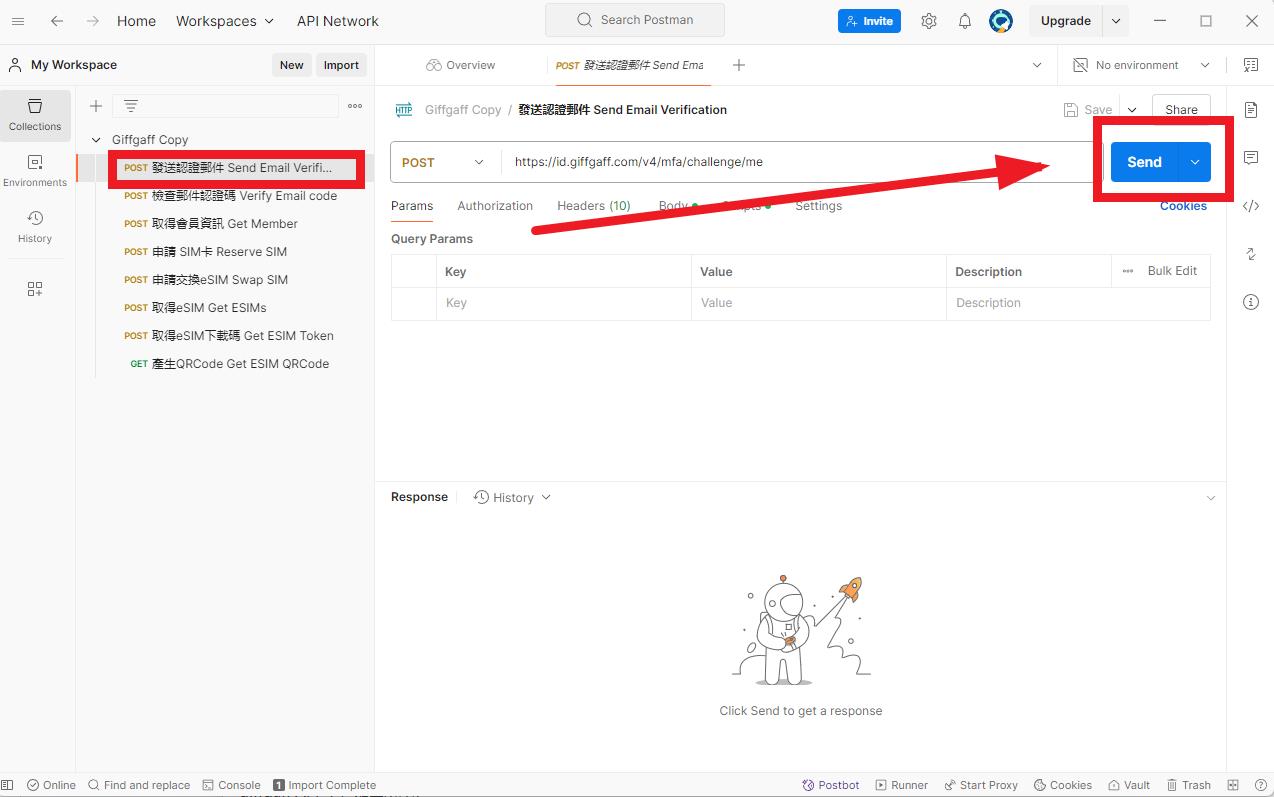Go back with the left arrow
Screen dimensions: 1274x797
click(x=57, y=21)
